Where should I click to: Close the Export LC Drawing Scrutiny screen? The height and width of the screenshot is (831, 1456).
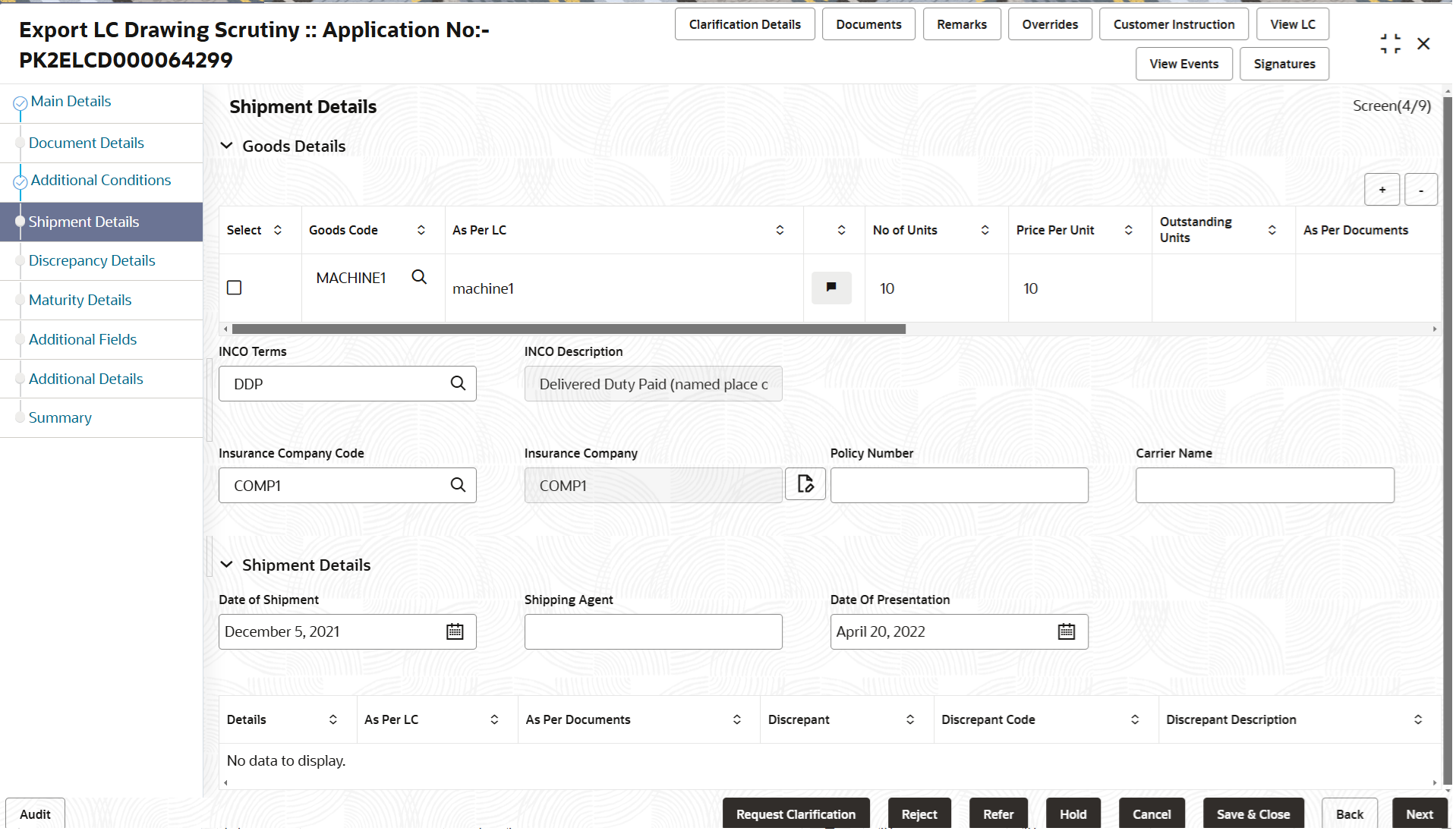[x=1424, y=44]
